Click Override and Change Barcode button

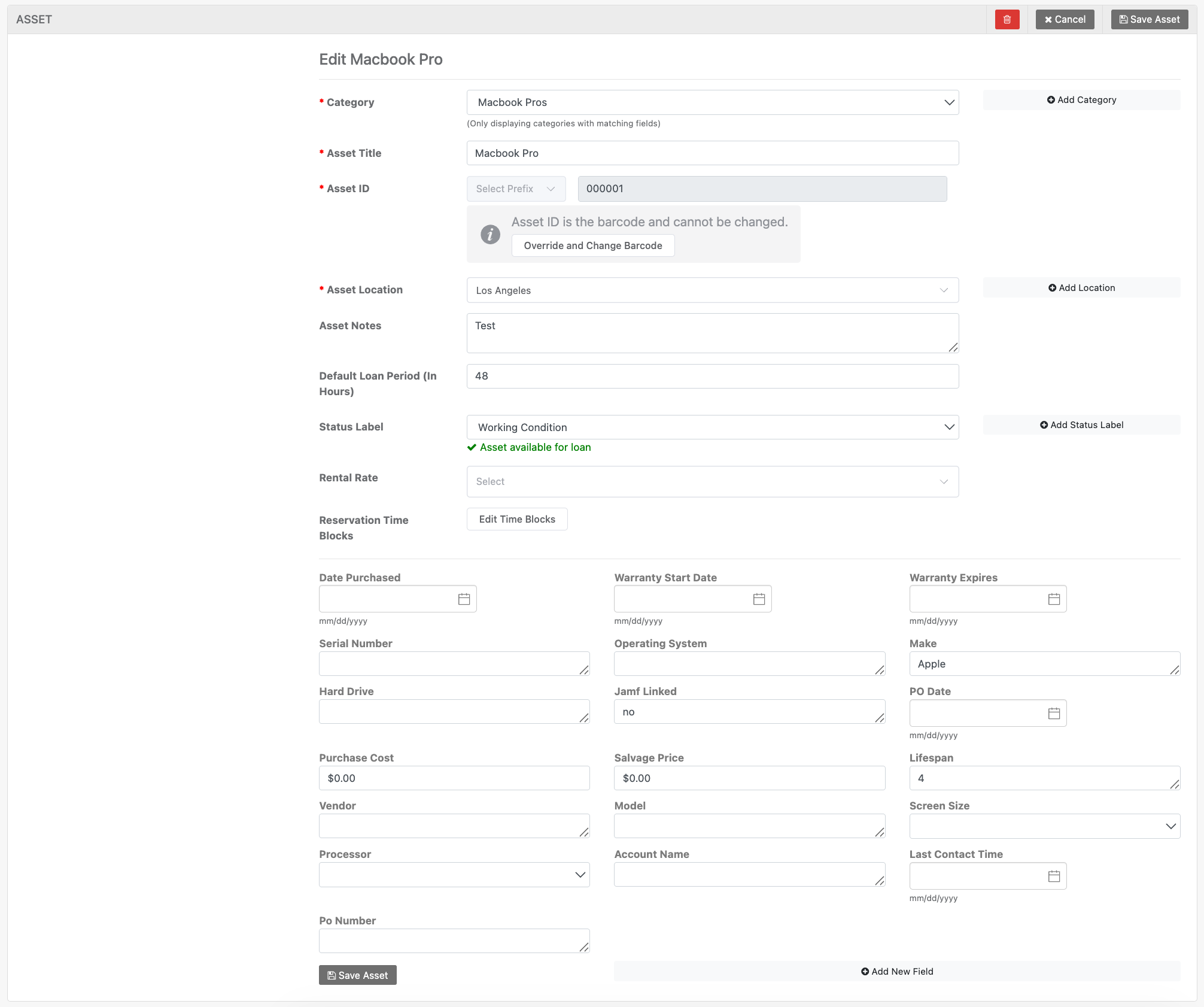(x=592, y=245)
